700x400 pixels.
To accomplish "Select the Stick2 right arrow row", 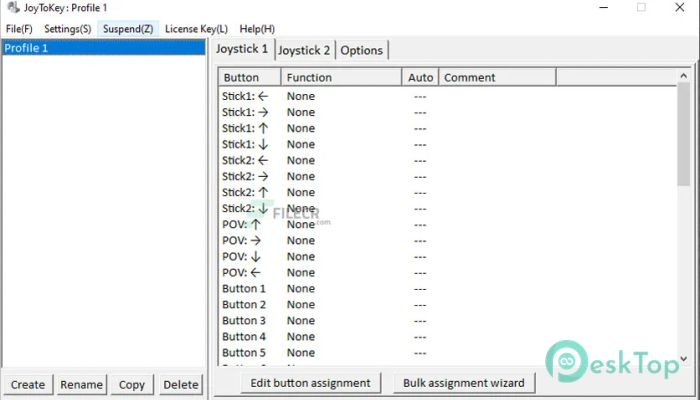I will [448, 177].
